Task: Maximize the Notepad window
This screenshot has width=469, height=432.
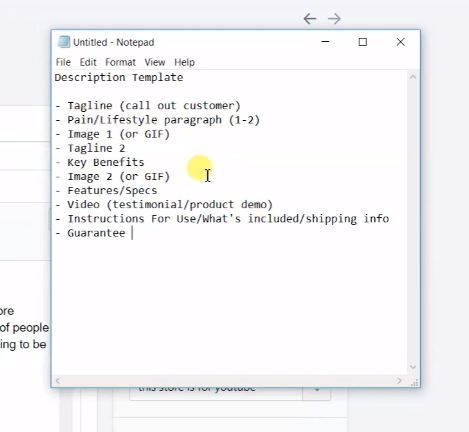Action: [363, 42]
